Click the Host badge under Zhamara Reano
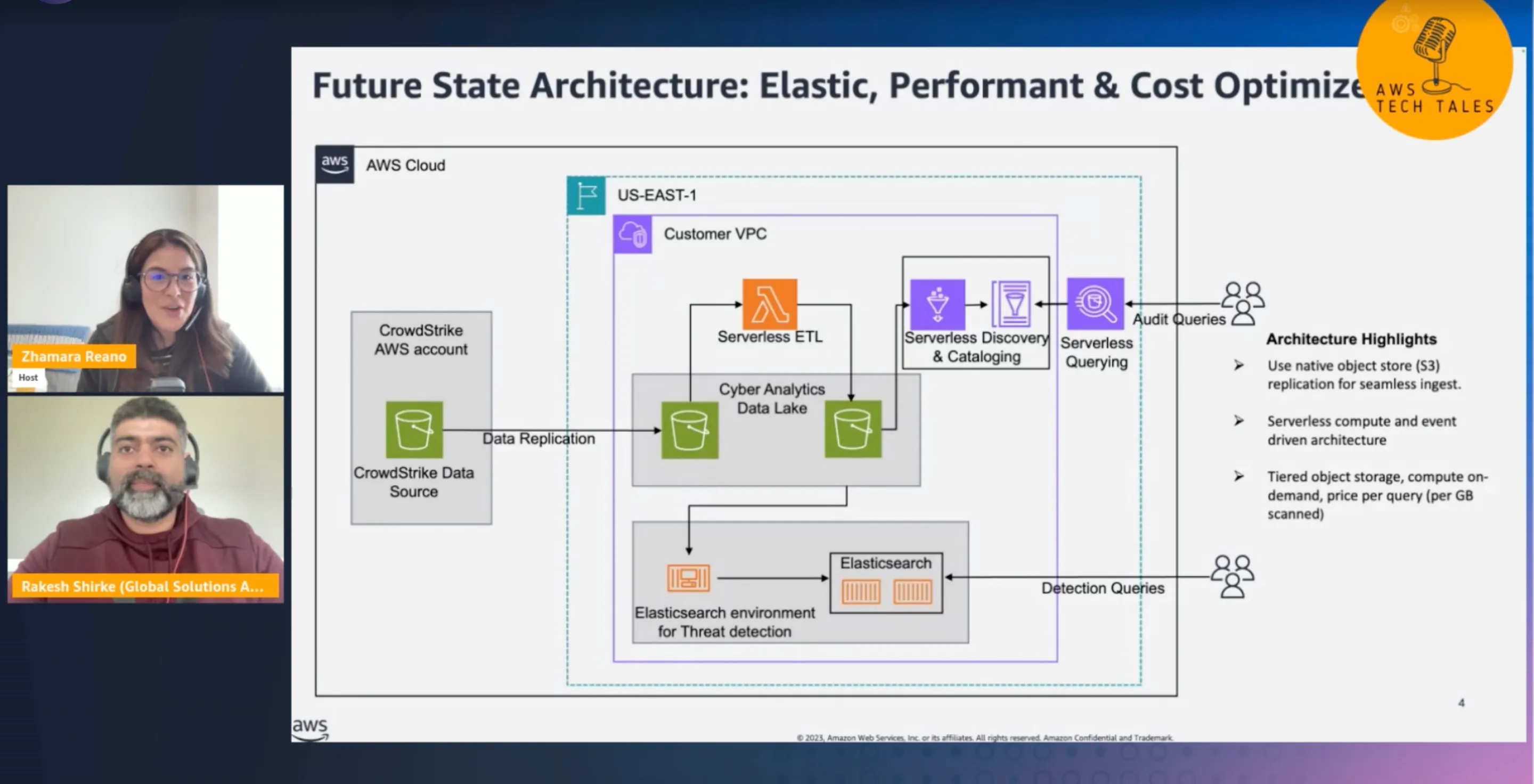The height and width of the screenshot is (784, 1534). 28,378
